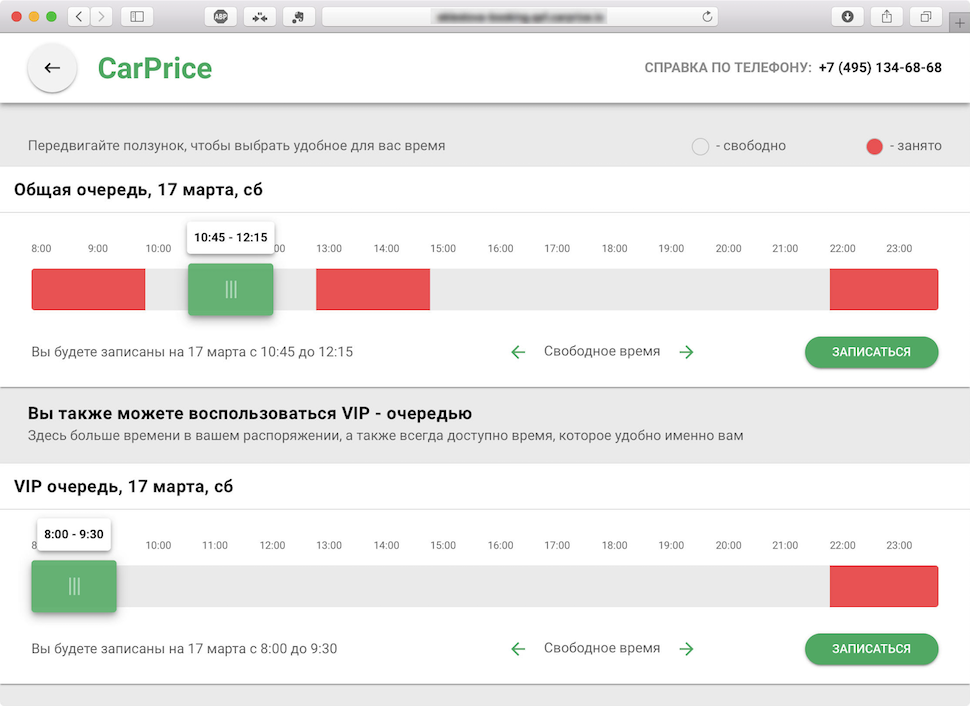Image resolution: width=970 pixels, height=706 pixels.
Task: Toggle the Safari sidebar
Action: point(137,16)
